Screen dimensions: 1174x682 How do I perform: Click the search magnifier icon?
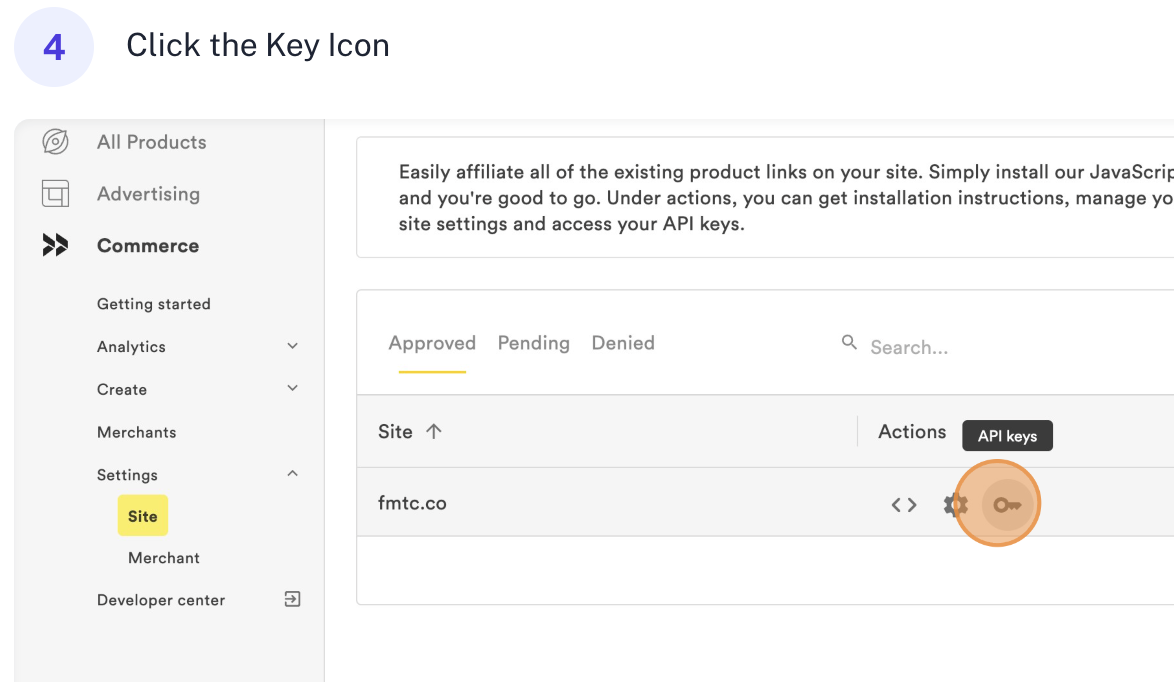point(849,343)
